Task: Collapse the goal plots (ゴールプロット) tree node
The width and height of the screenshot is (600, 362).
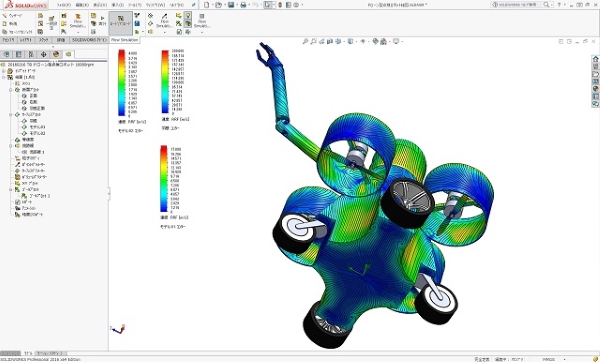Action: [11, 189]
